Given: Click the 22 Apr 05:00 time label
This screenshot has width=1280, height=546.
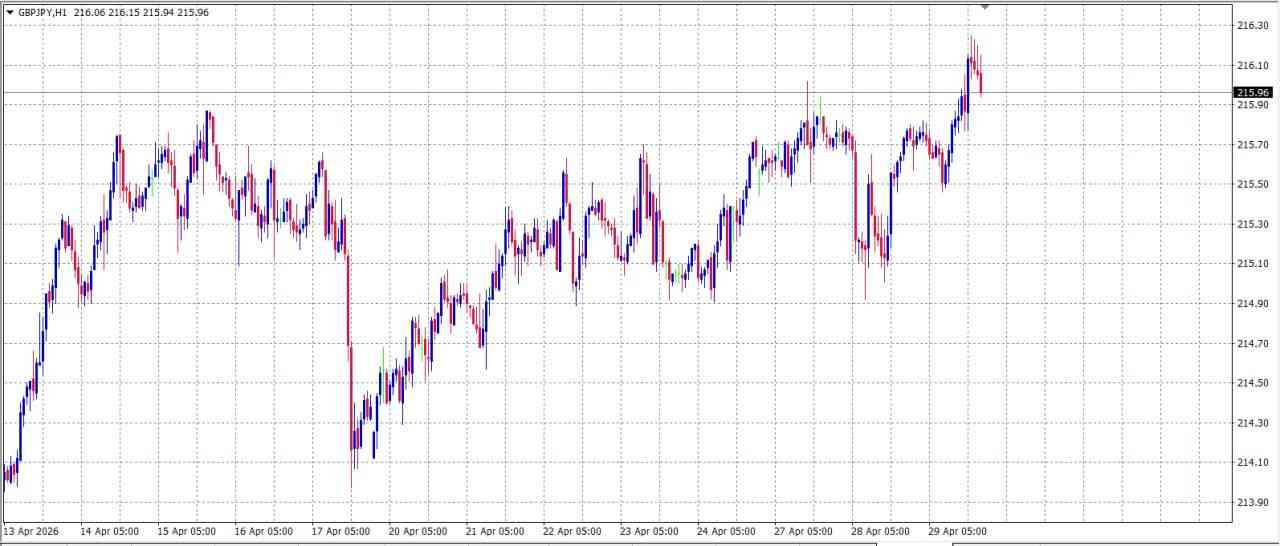Looking at the screenshot, I should click(x=572, y=531).
